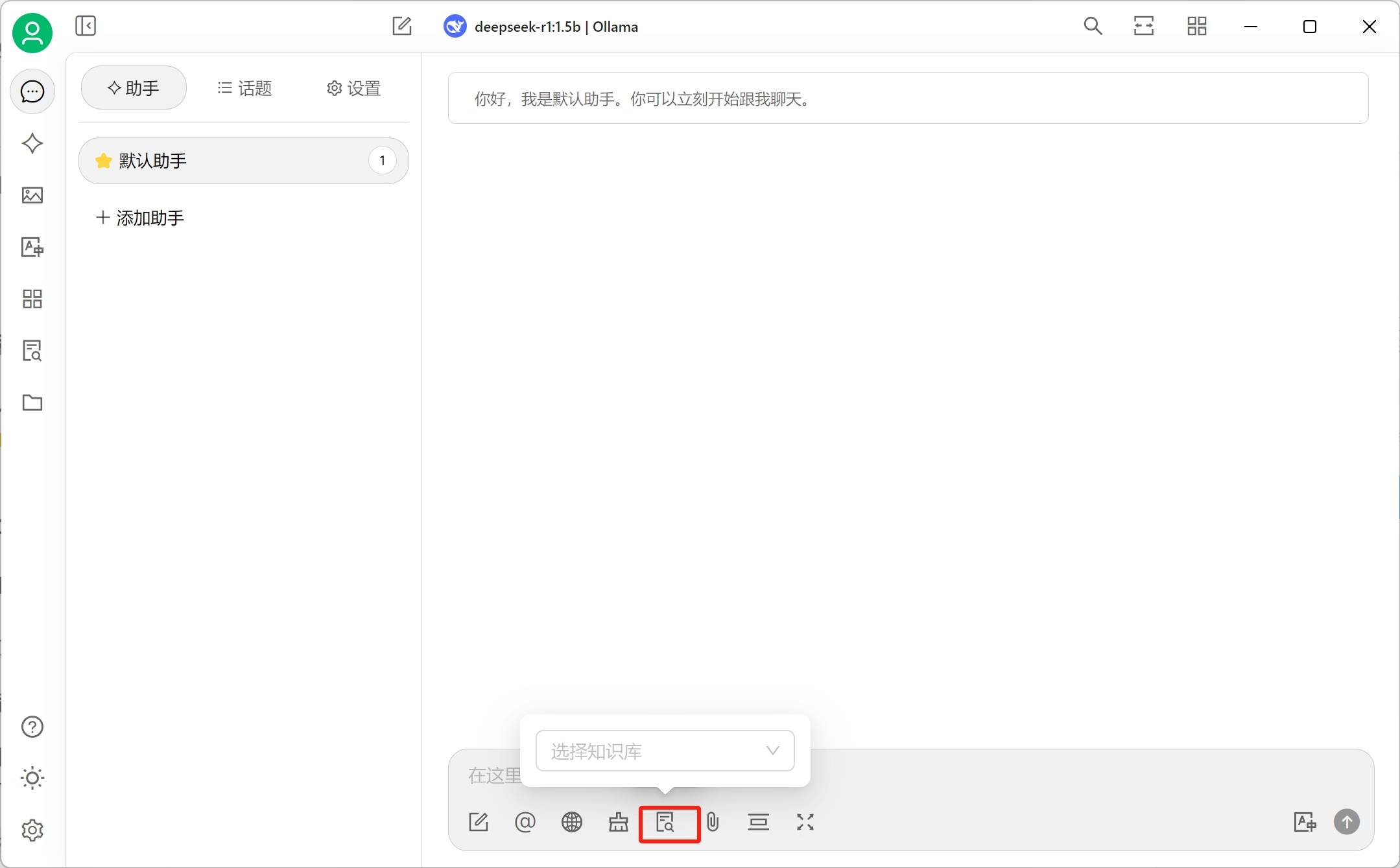Toggle fullscreen expand of input box
This screenshot has width=1400, height=868.
(805, 822)
